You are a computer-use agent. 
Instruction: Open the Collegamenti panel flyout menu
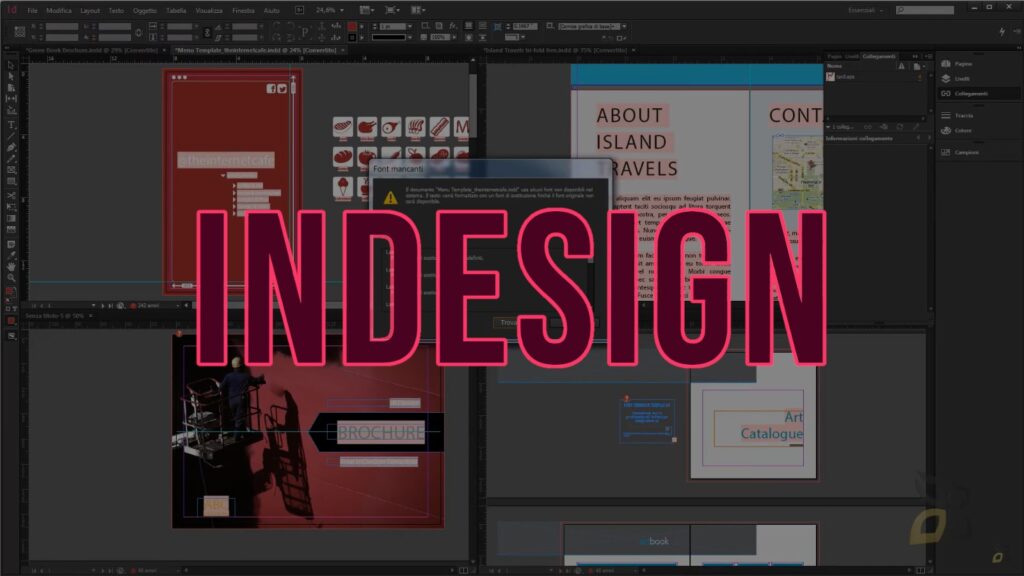point(929,57)
